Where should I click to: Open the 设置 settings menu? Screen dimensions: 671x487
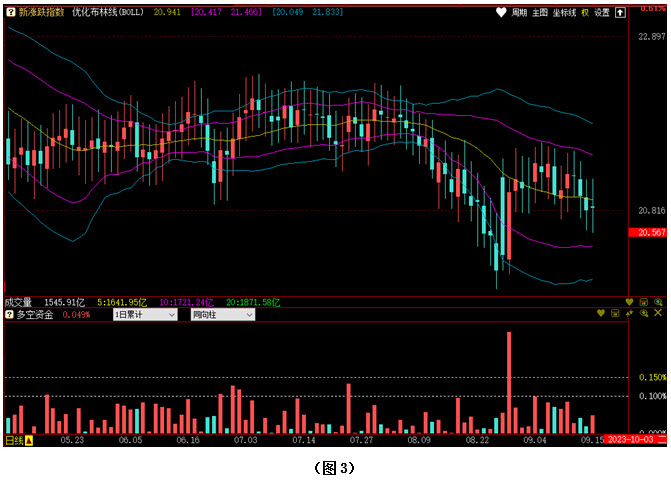[x=602, y=12]
